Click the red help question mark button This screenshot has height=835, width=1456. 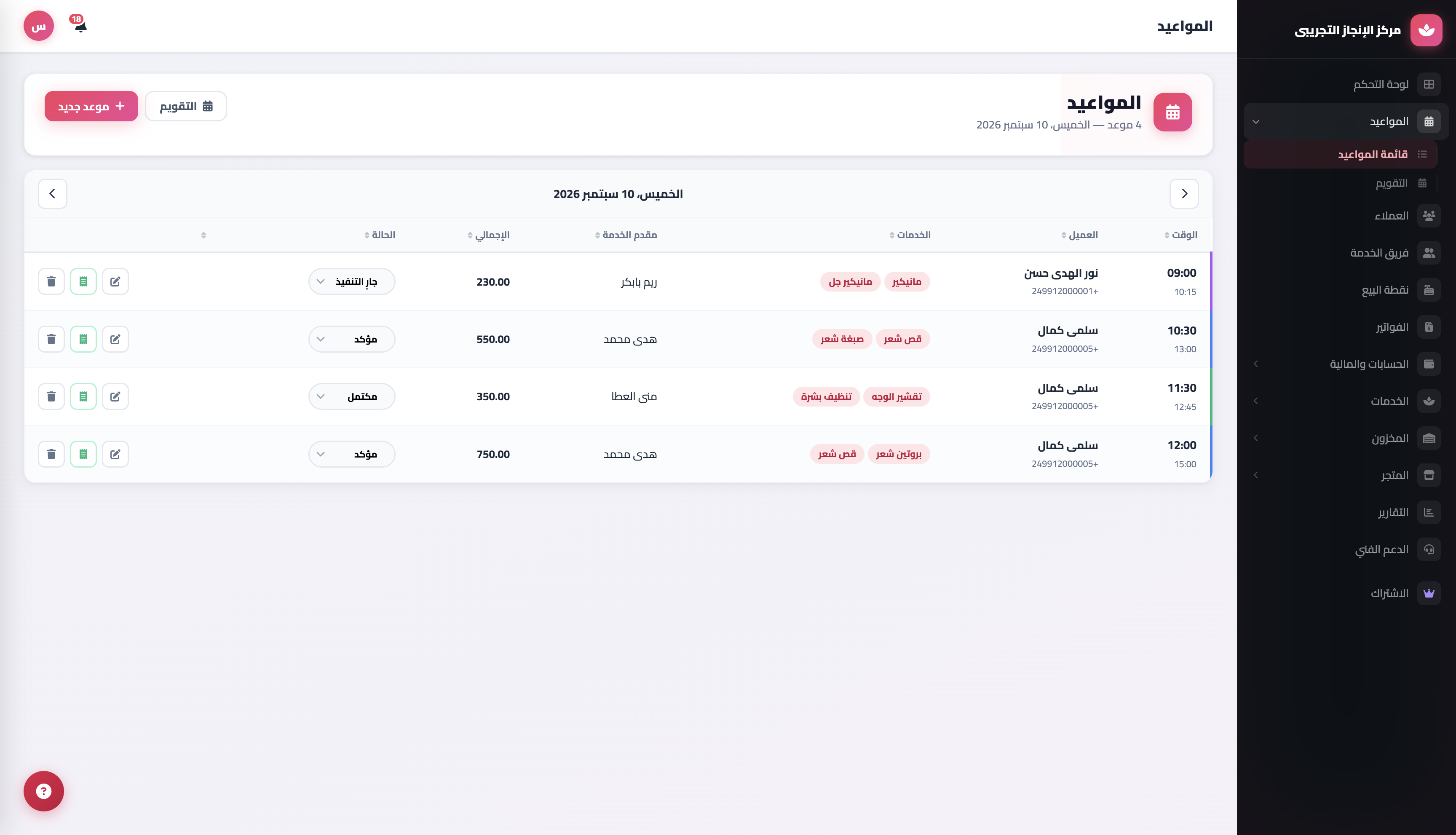[43, 791]
